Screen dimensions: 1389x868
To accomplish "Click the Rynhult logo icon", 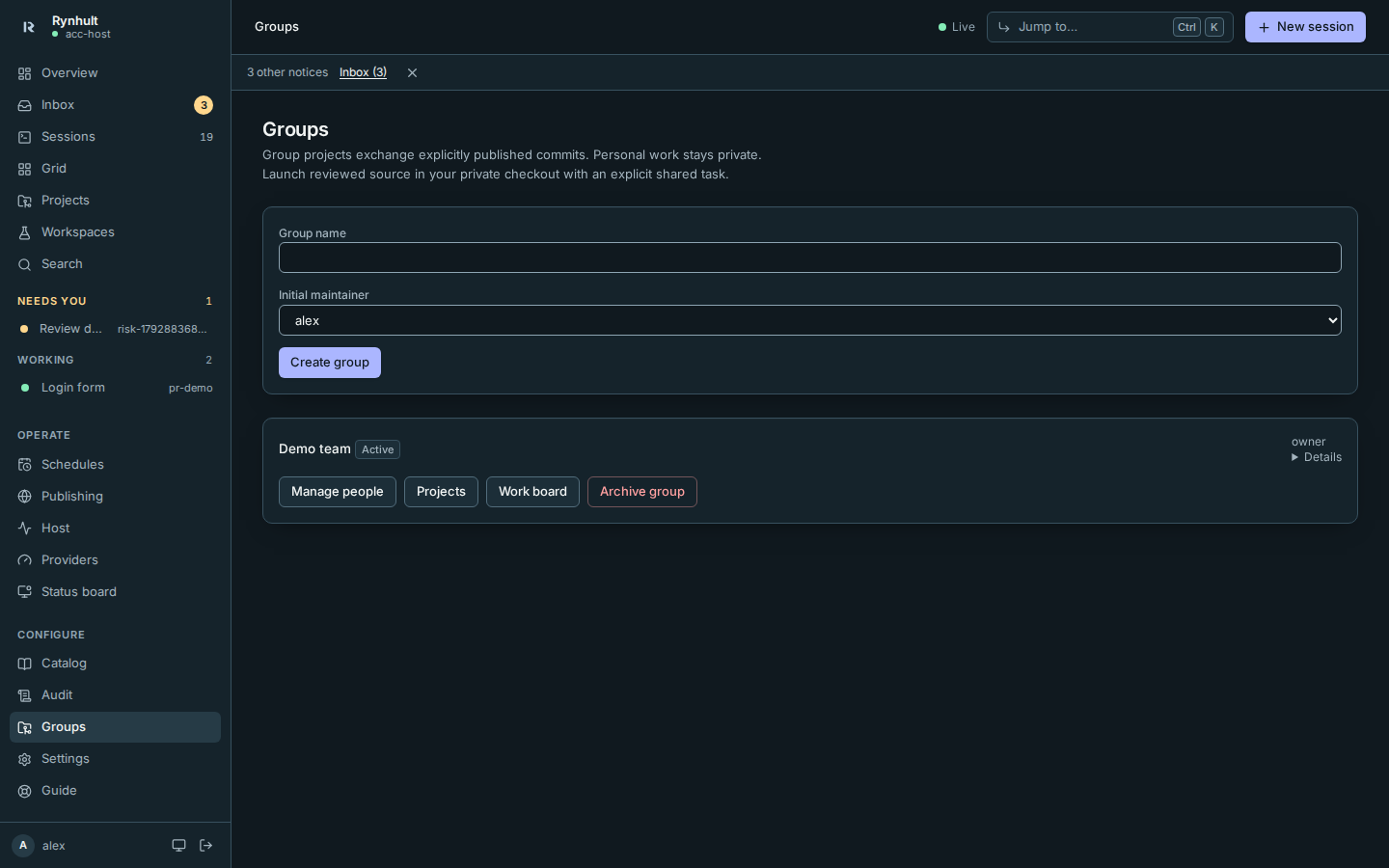I will tap(28, 27).
